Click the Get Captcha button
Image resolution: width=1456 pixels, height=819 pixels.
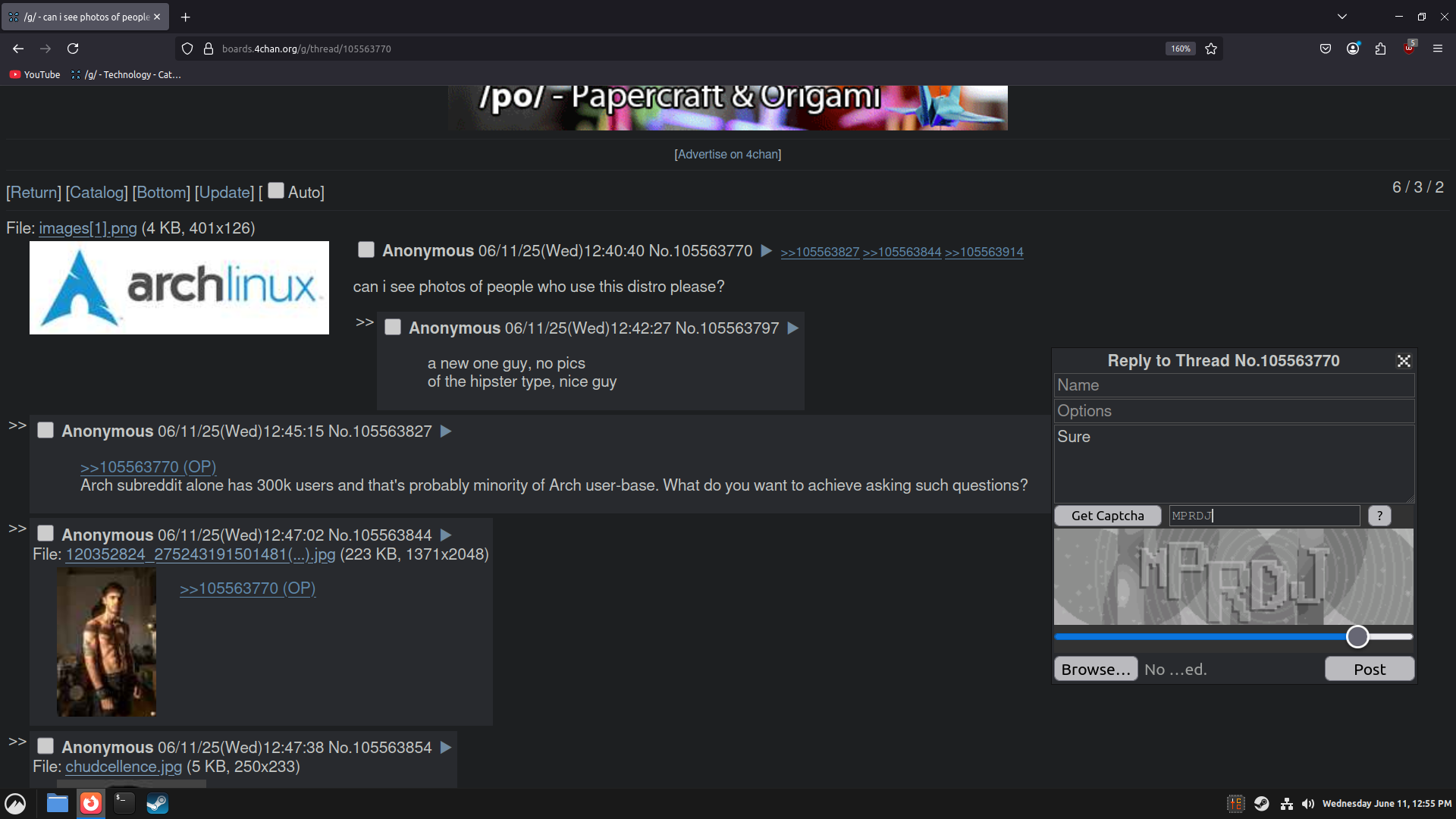point(1107,516)
